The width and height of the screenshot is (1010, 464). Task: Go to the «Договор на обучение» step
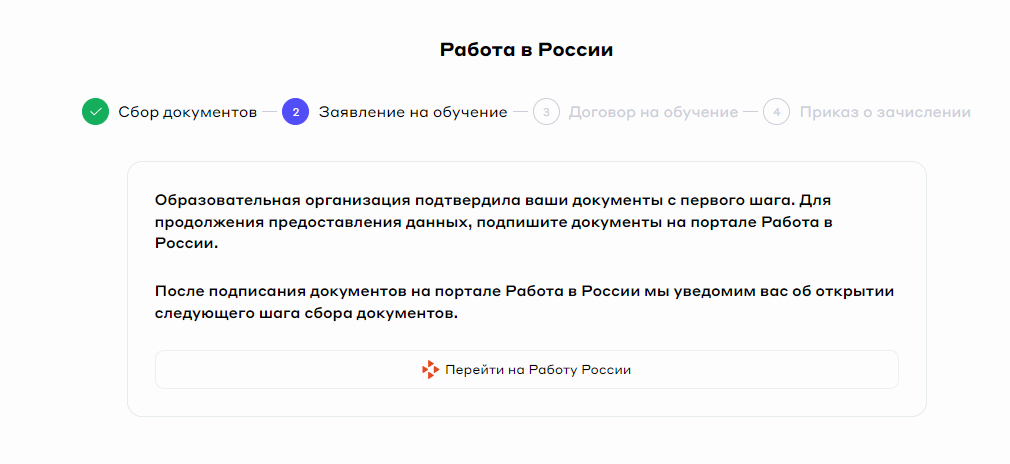653,112
